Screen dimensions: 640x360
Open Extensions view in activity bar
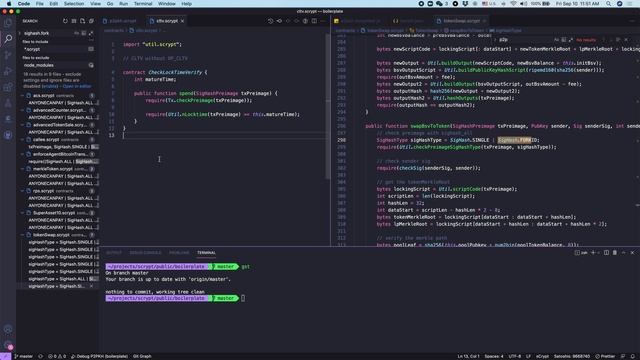click(x=8, y=87)
